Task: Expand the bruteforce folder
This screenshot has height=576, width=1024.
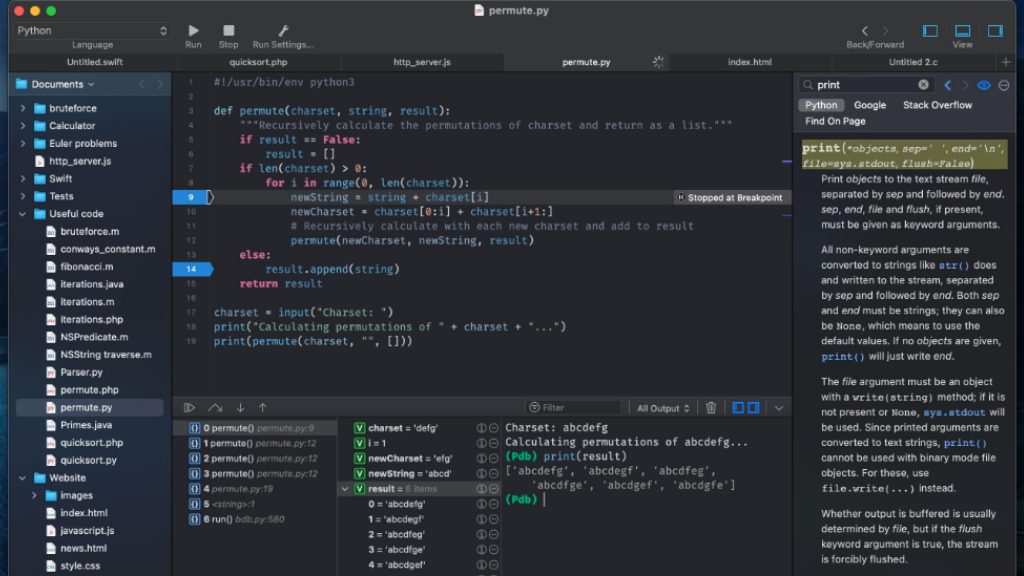Action: 23,108
